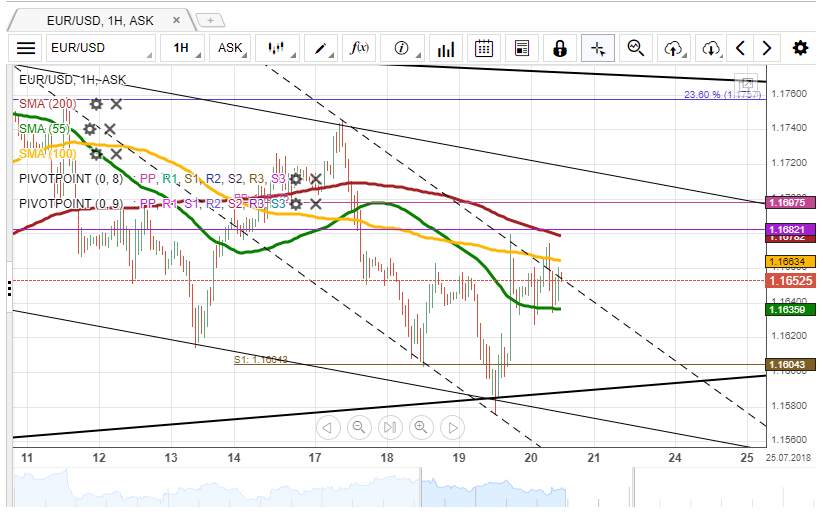Expand the 1H timeframe selector

coord(181,48)
